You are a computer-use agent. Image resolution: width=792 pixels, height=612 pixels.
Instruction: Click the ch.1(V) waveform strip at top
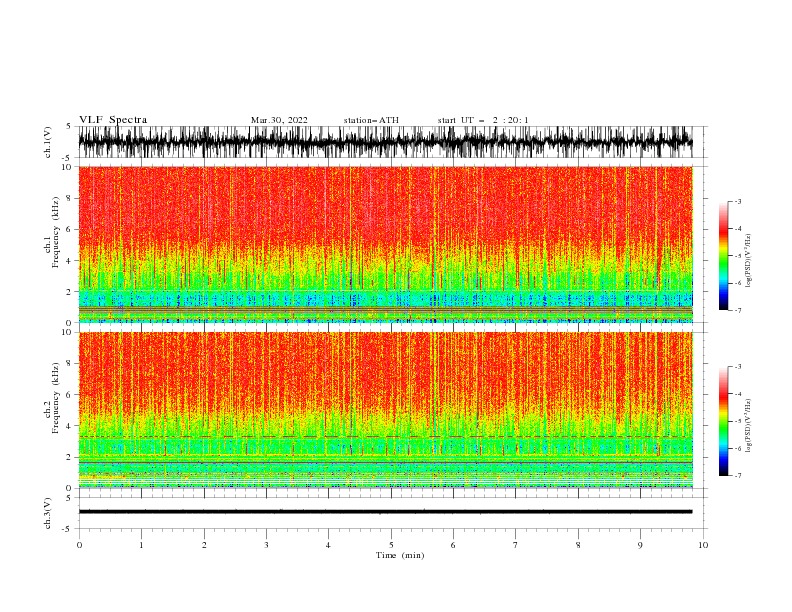pyautogui.click(x=385, y=142)
